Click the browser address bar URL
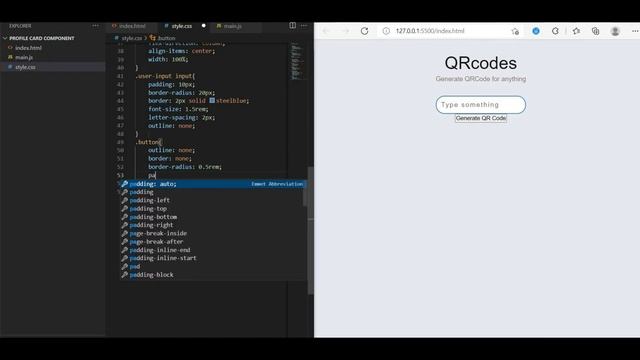 (x=430, y=31)
